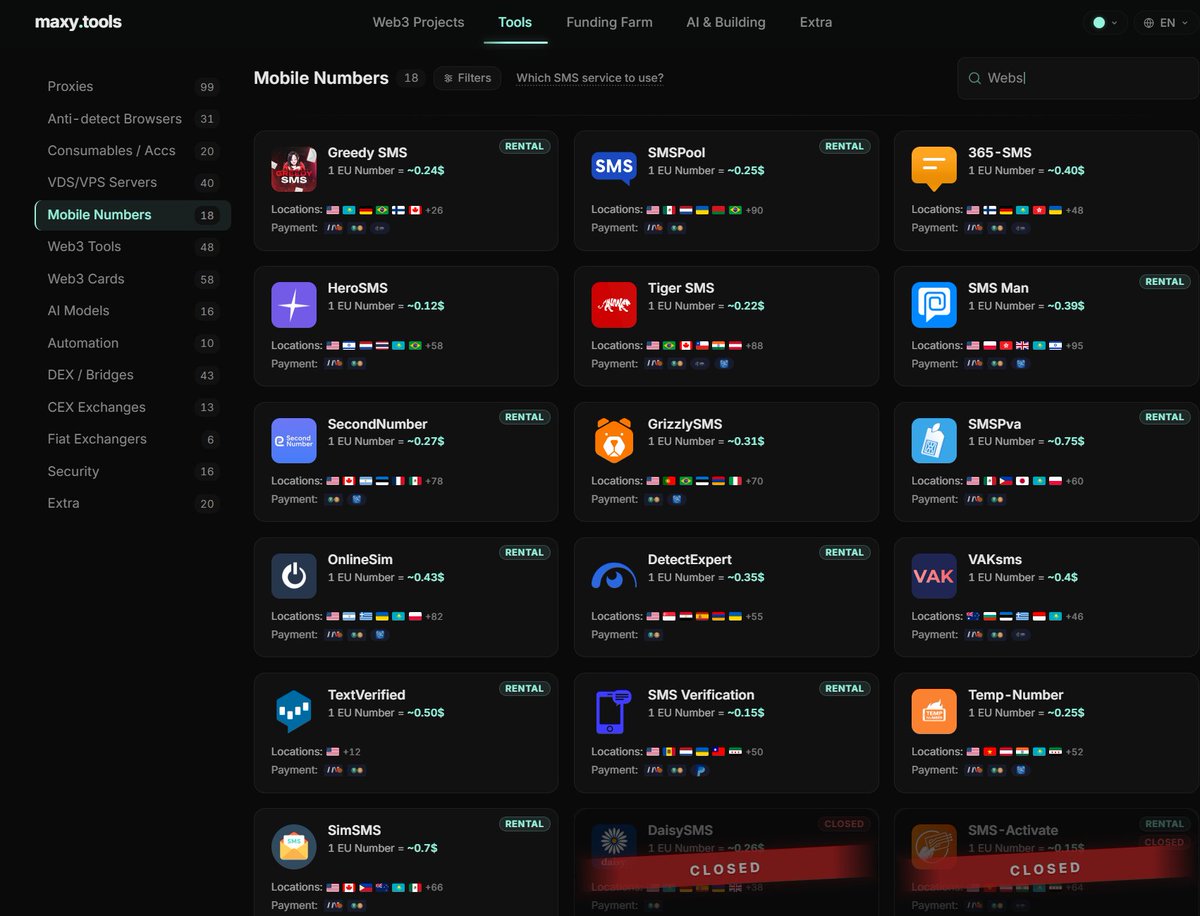The width and height of the screenshot is (1200, 916).
Task: Open the Extra top navigation tab
Action: click(816, 22)
